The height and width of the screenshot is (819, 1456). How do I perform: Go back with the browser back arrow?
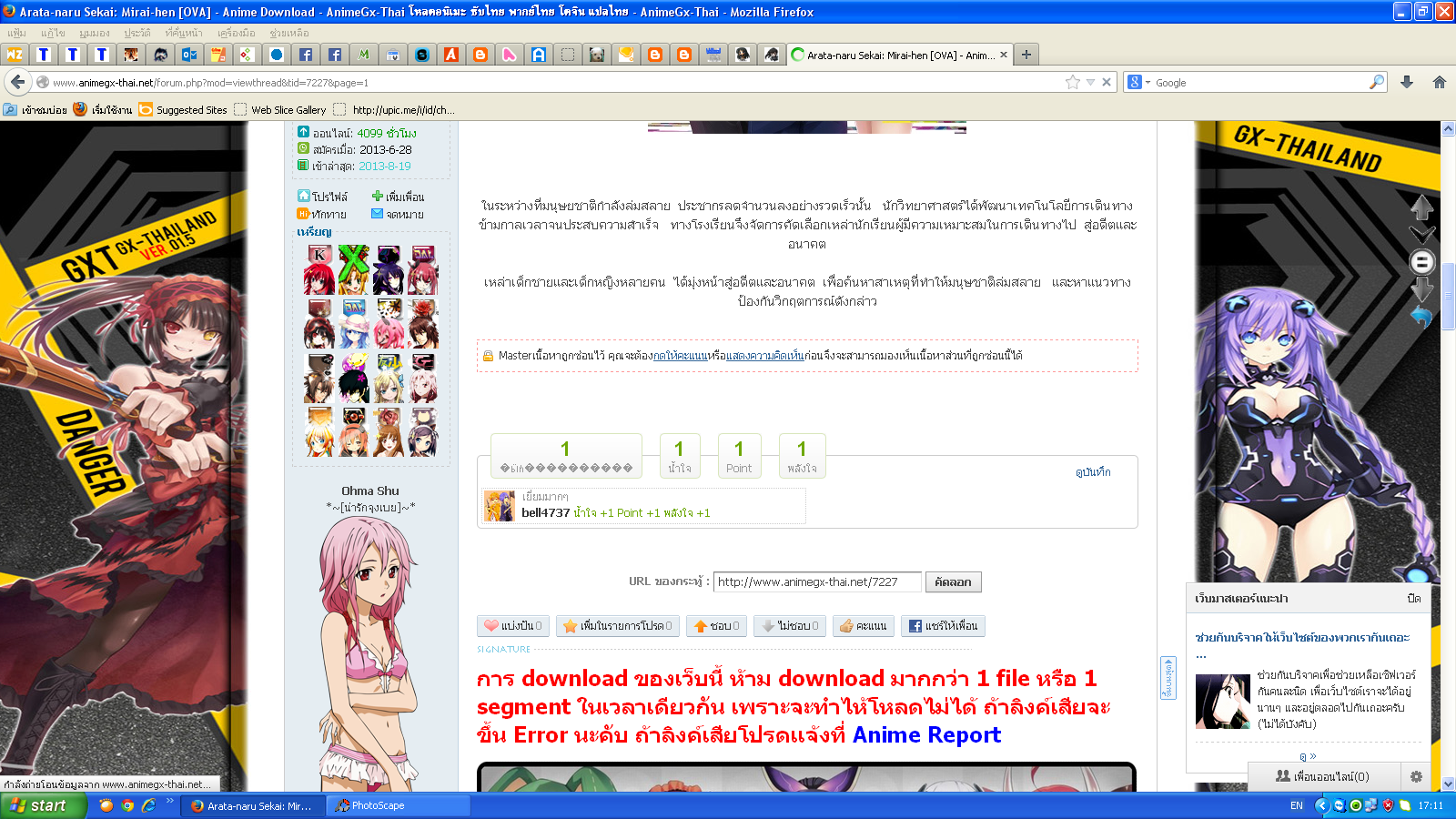click(x=17, y=82)
